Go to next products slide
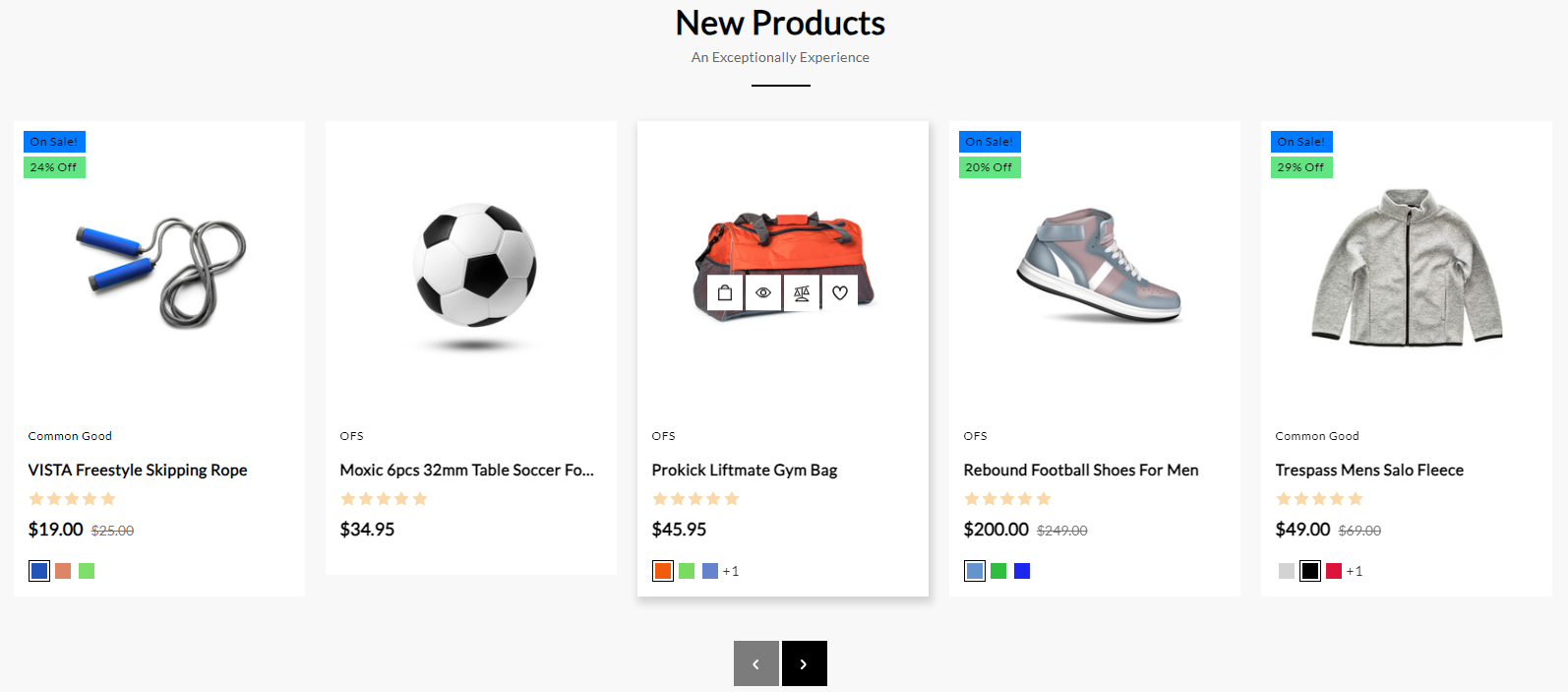 [x=804, y=663]
